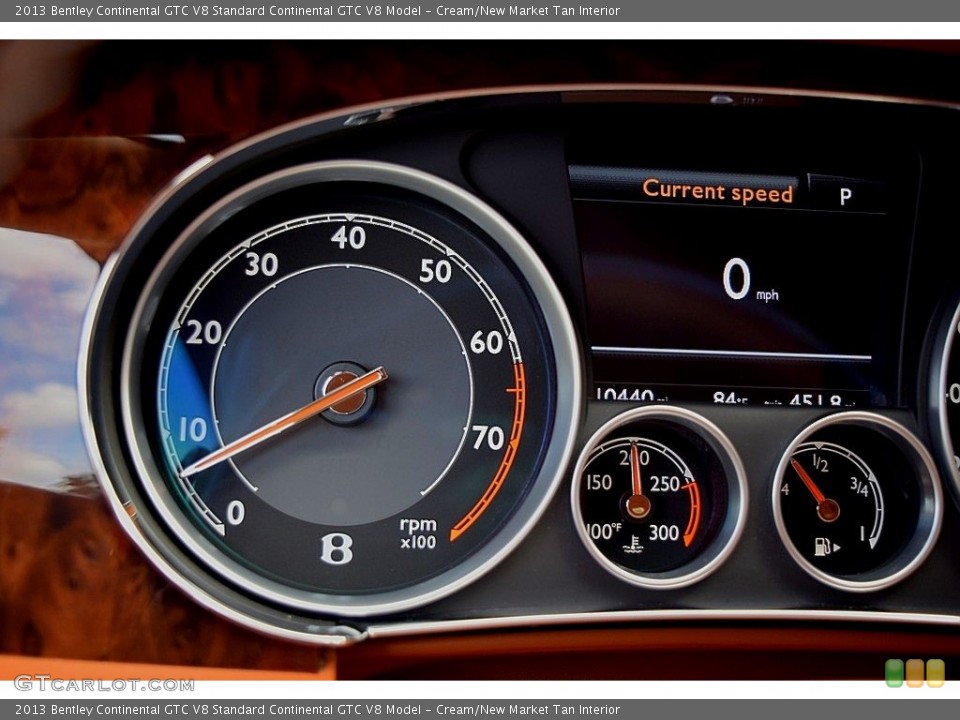Click the 'rpm x100' label
The image size is (960, 720).
tap(418, 533)
